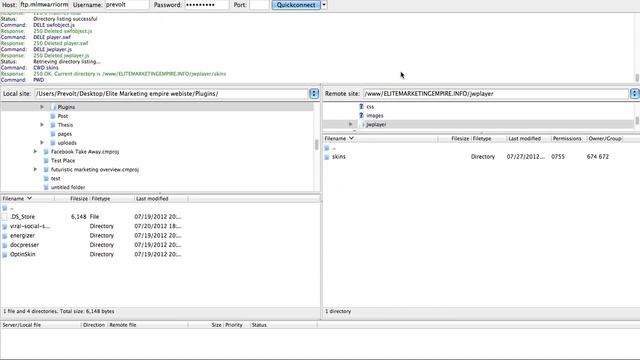Viewport: 640px width, 360px height.
Task: Expand the Thesis folder in local tree
Action: point(42,125)
